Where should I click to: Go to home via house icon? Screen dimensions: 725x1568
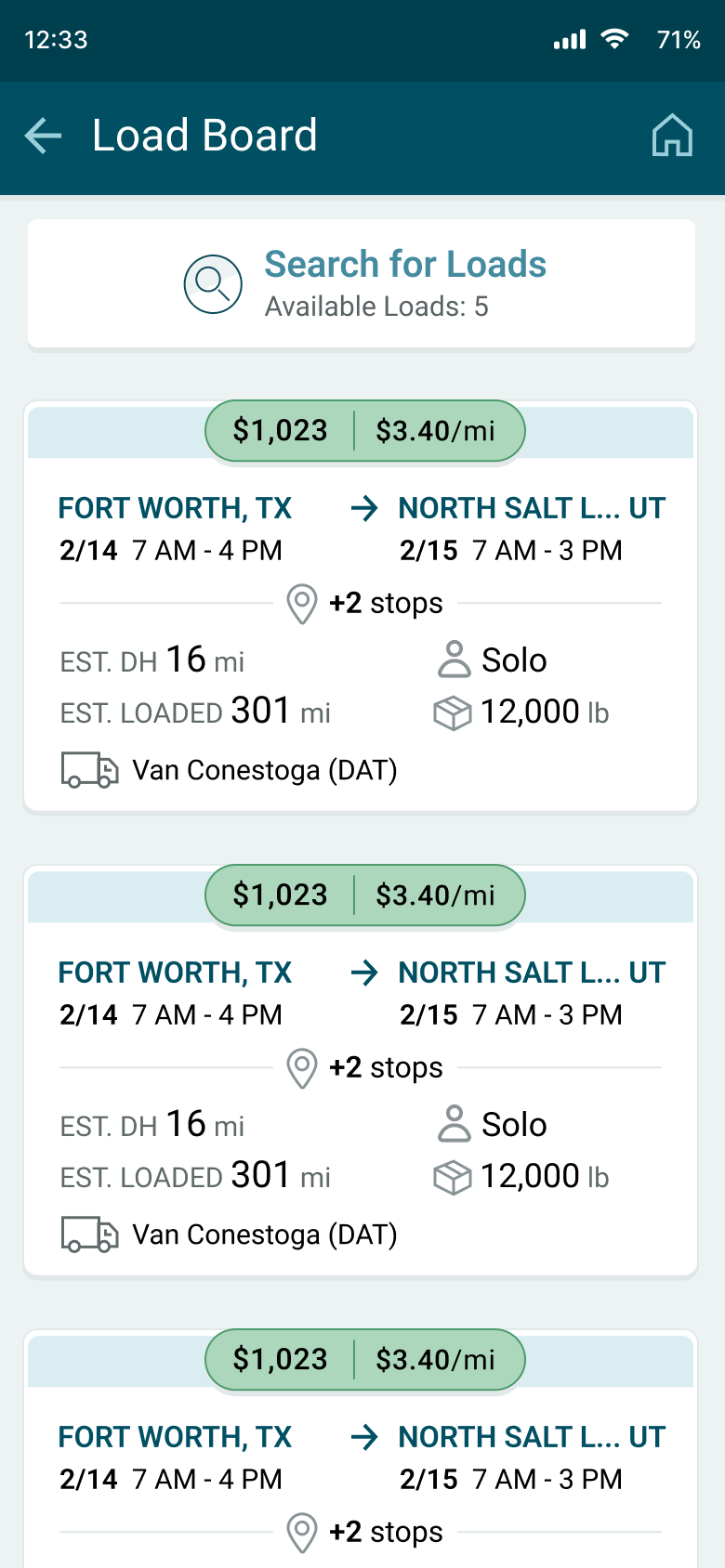(x=672, y=136)
